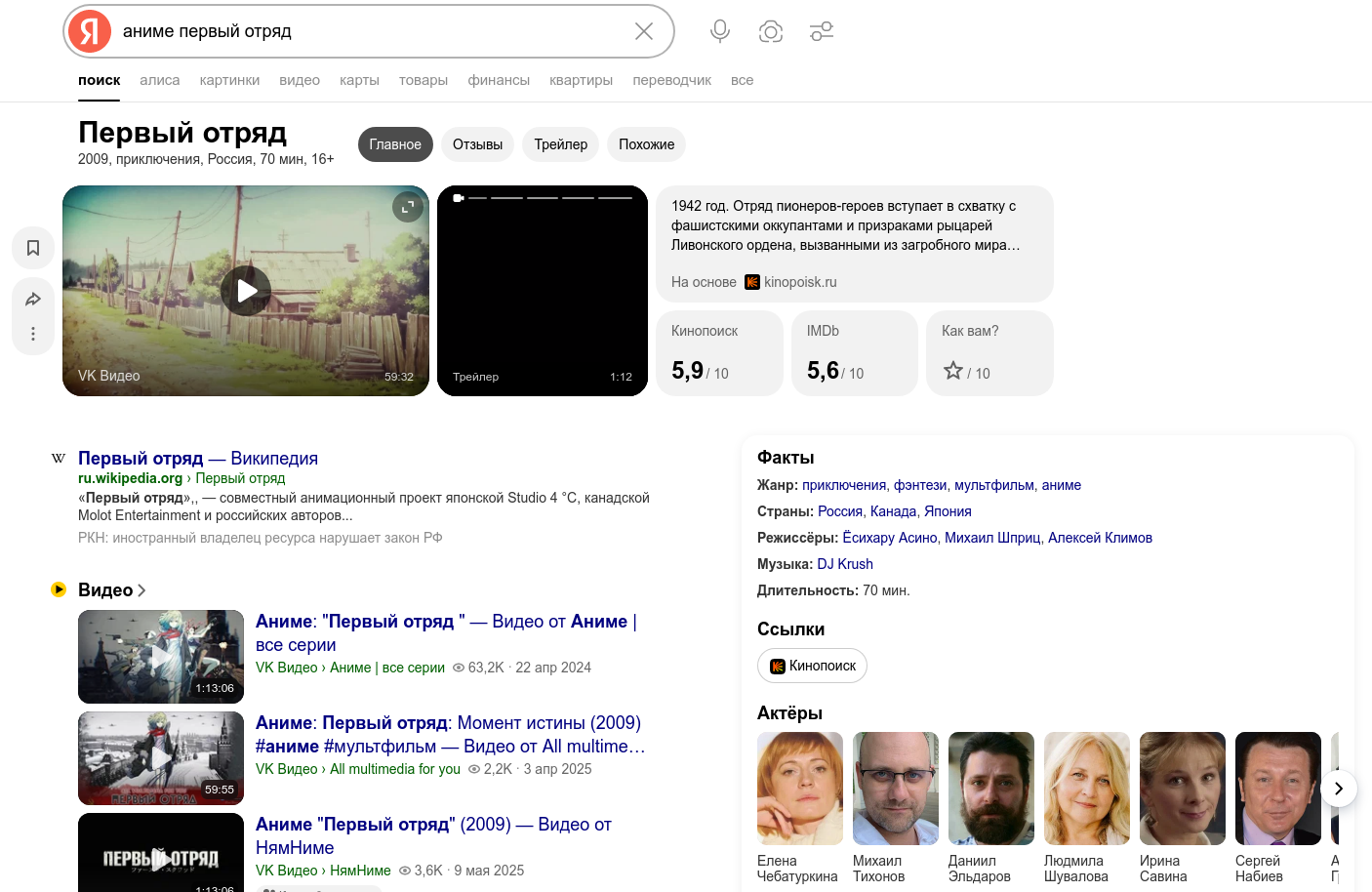Open the Кинопоиск link button in Ссылки
This screenshot has height=892, width=1372.
pos(812,666)
